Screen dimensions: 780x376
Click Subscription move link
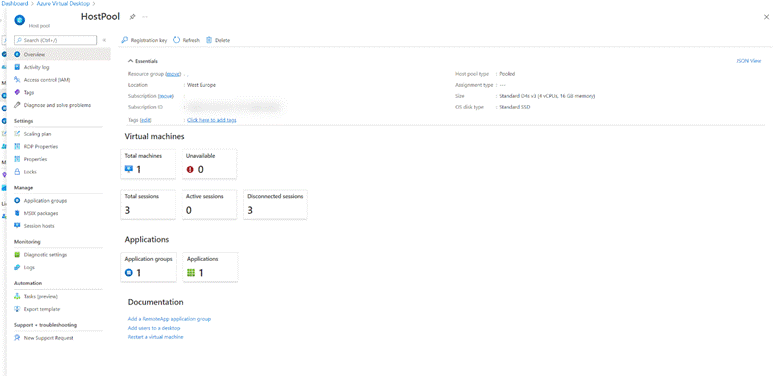coord(166,96)
